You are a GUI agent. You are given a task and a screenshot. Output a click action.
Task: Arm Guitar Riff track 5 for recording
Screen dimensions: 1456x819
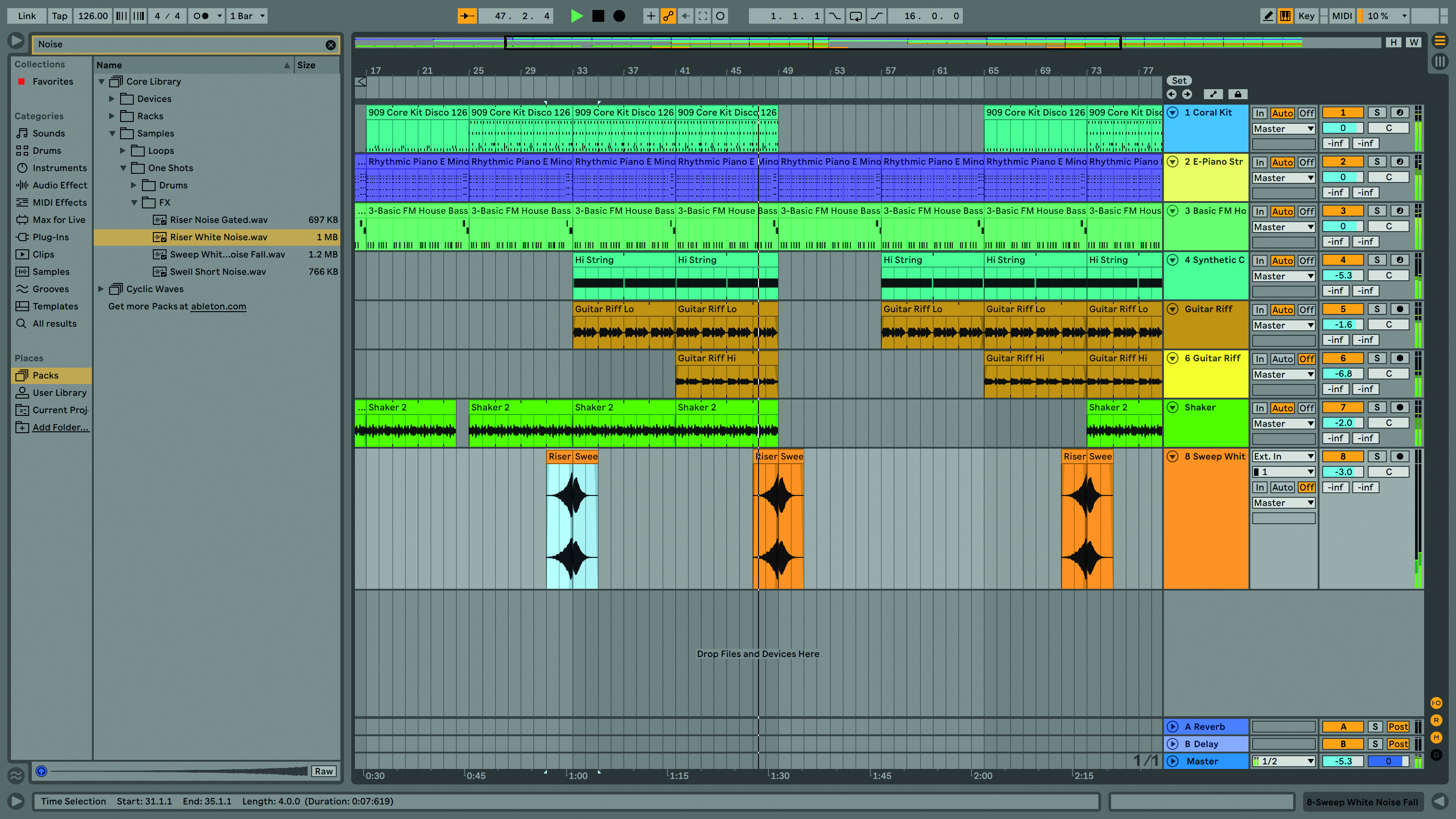pos(1400,309)
